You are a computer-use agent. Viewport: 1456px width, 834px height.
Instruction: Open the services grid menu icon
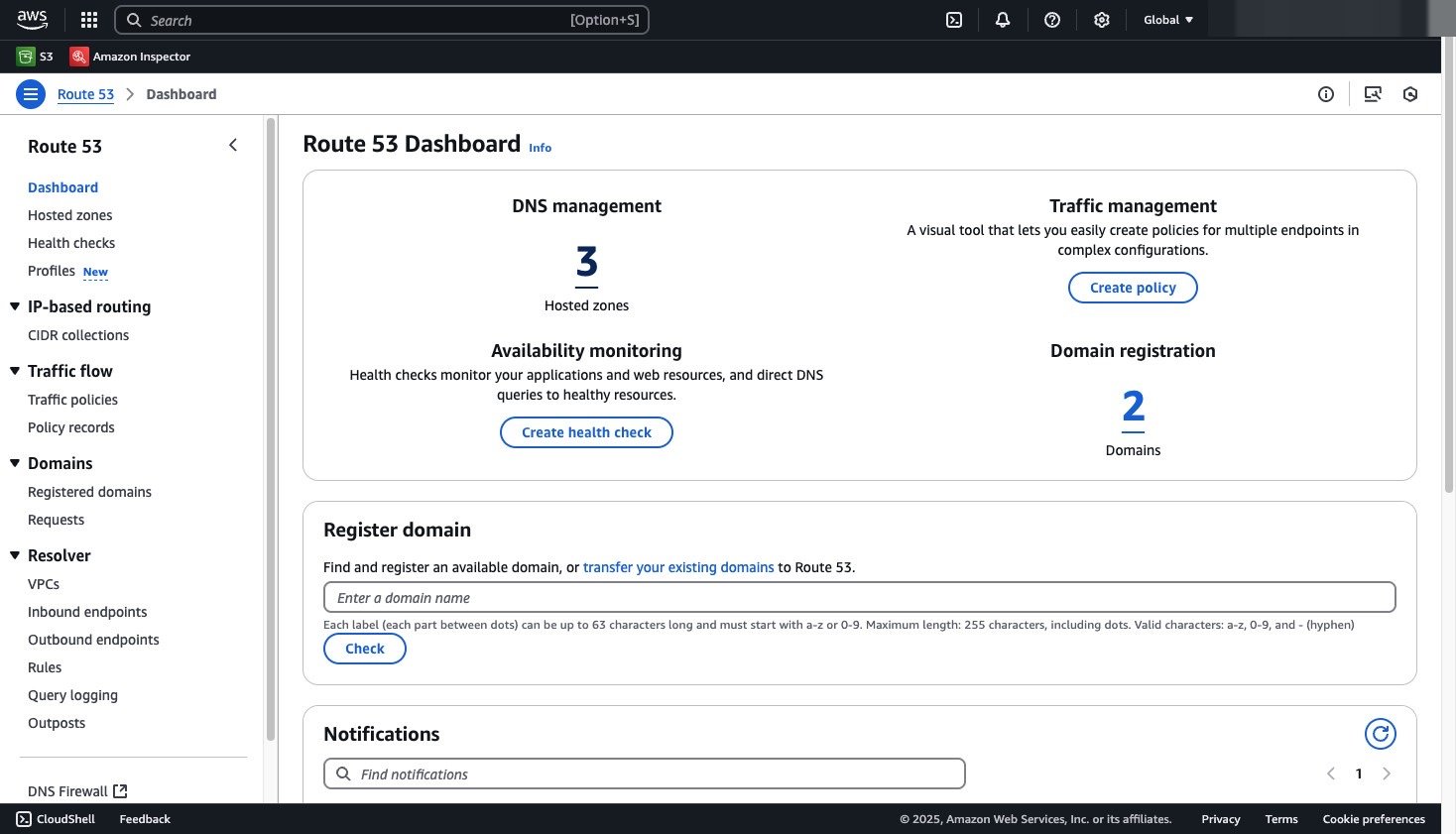pos(89,20)
